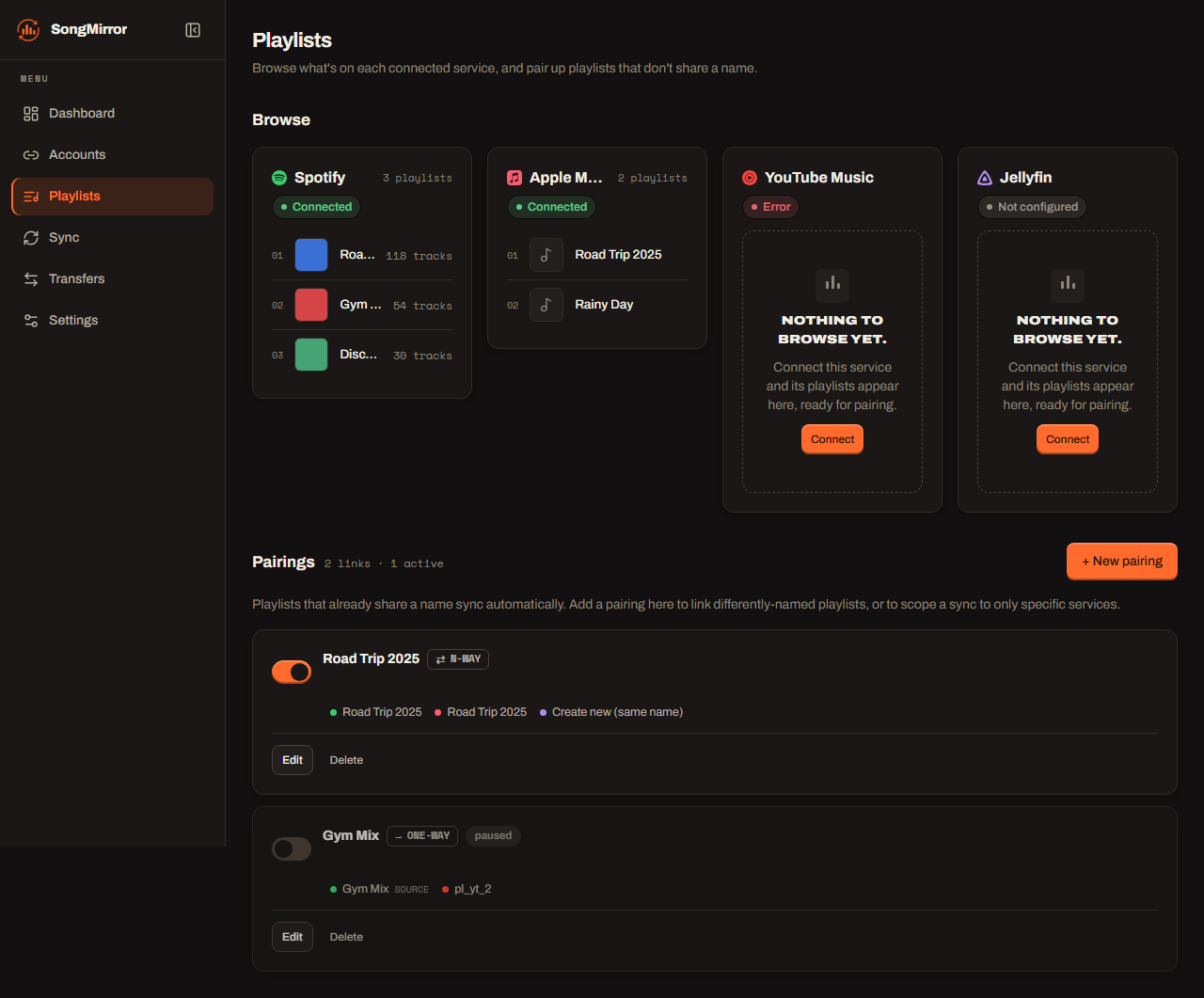Click the Apple Music service icon
The image size is (1204, 998).
pyautogui.click(x=515, y=178)
